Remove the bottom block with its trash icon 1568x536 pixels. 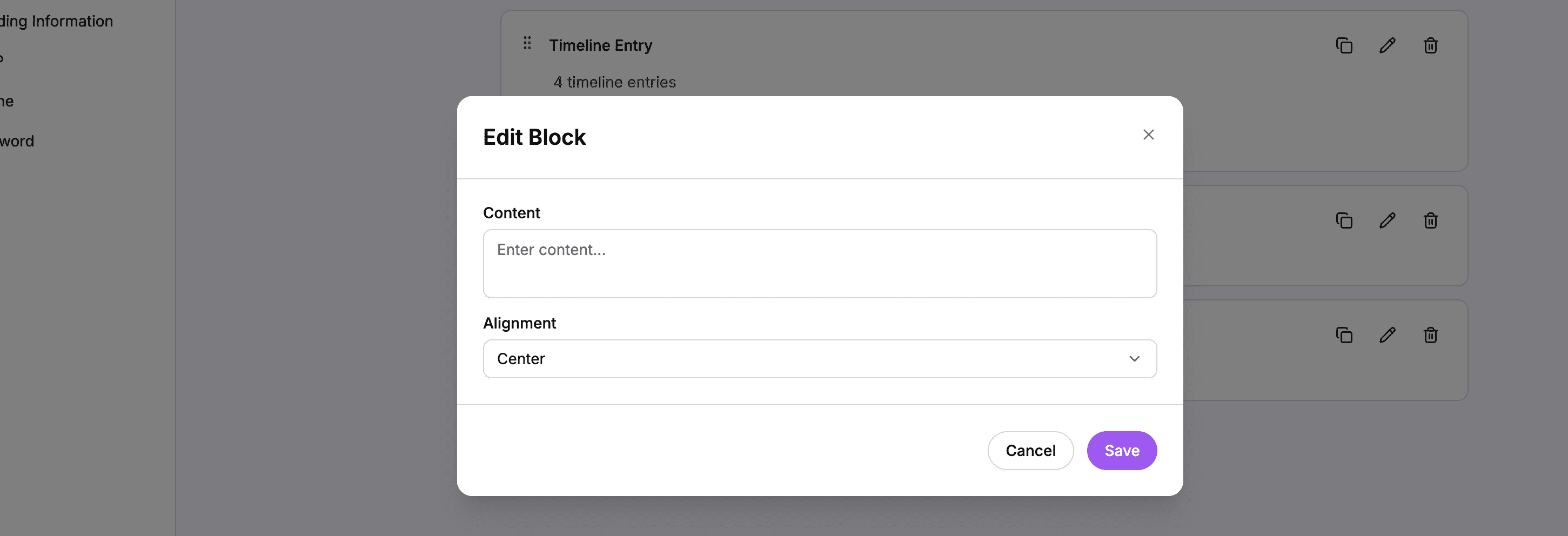pyautogui.click(x=1430, y=334)
